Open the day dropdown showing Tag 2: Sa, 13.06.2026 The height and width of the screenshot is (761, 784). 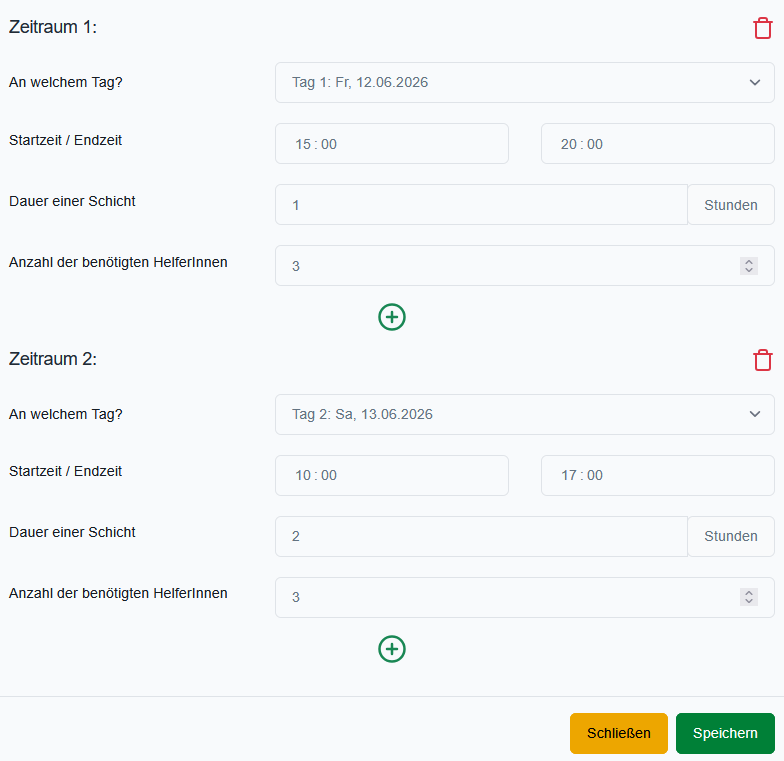point(524,414)
